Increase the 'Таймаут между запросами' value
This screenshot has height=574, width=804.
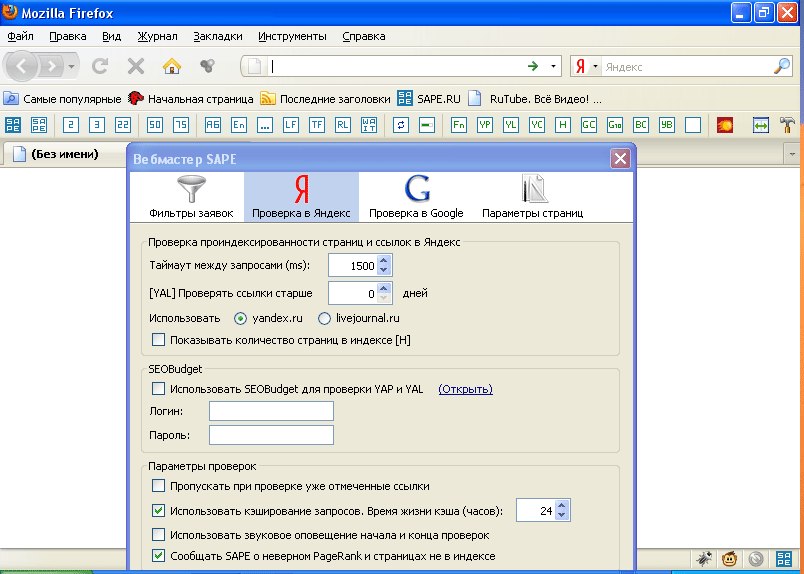(384, 261)
